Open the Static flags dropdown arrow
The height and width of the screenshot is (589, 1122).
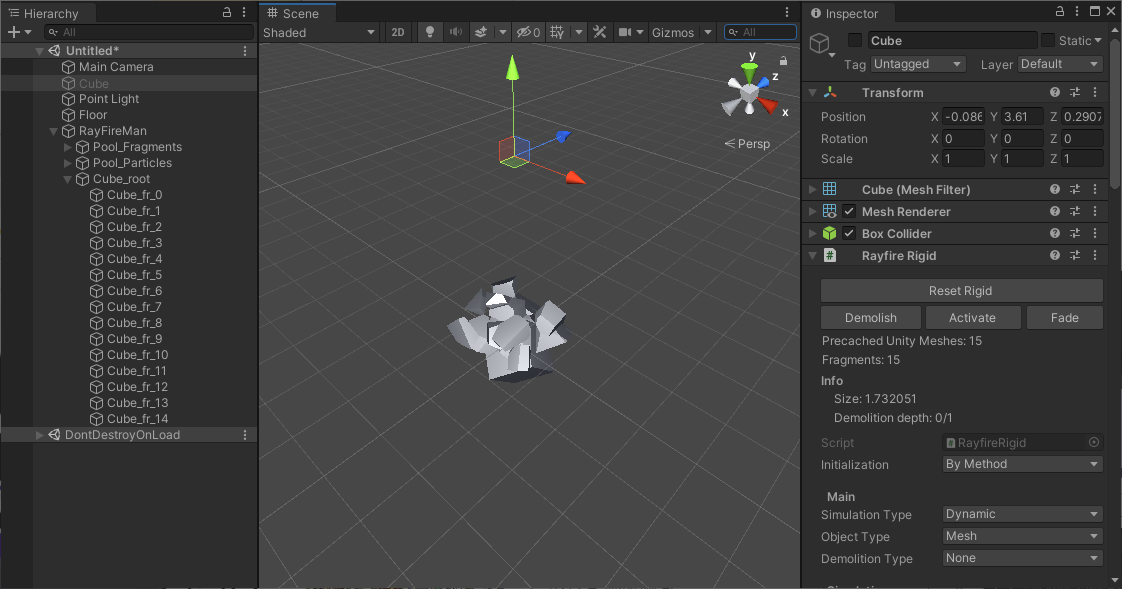1098,41
